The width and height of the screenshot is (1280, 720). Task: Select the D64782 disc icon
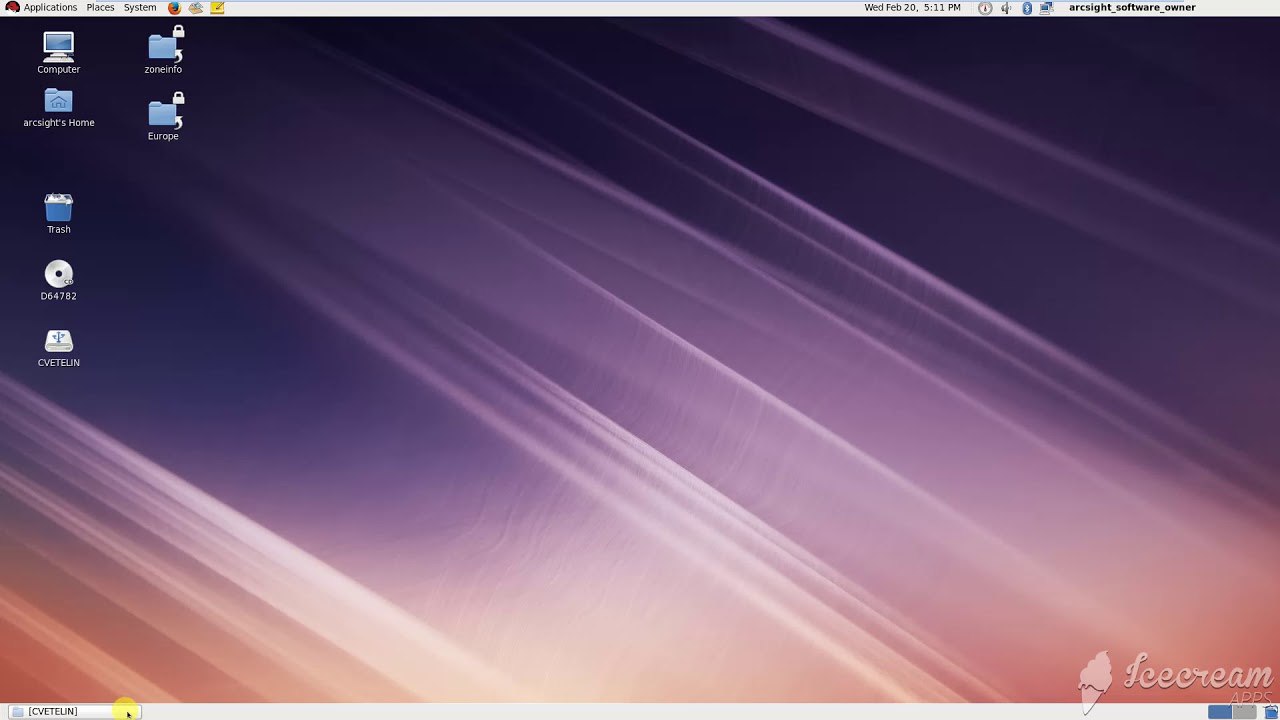(59, 280)
